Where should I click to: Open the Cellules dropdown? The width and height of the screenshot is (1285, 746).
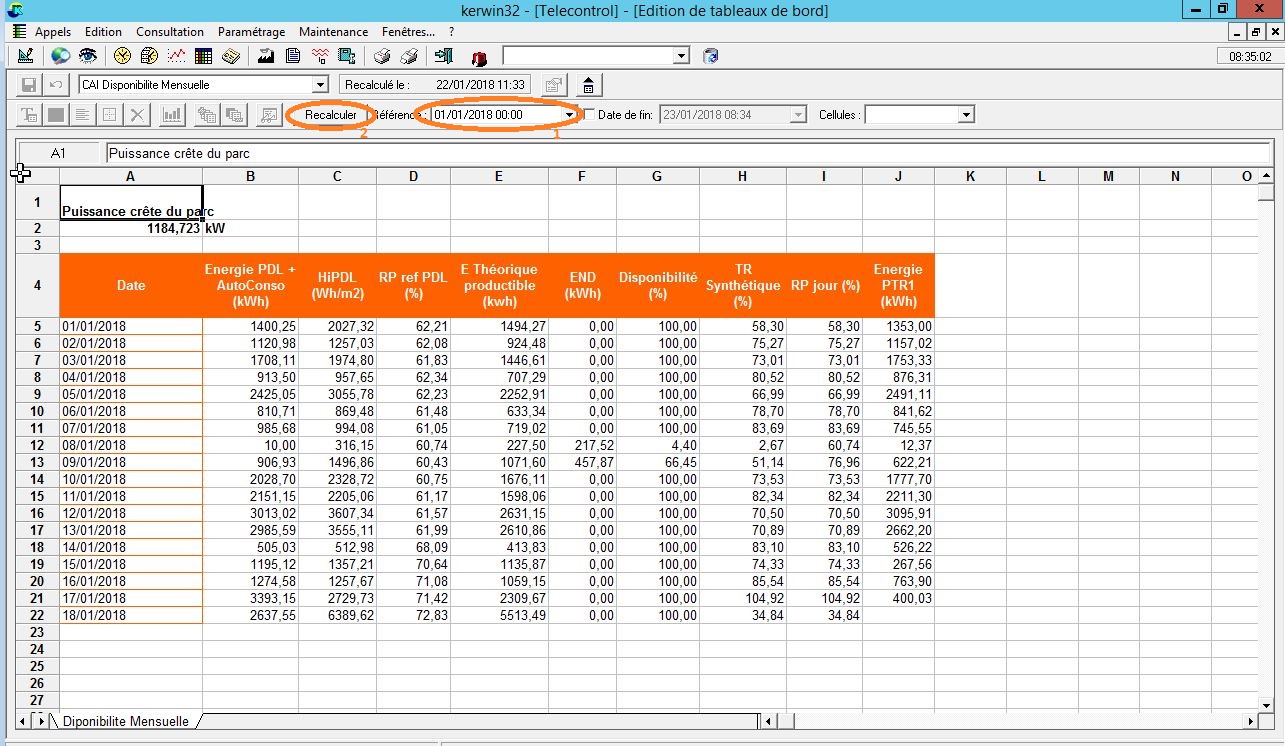click(x=965, y=115)
